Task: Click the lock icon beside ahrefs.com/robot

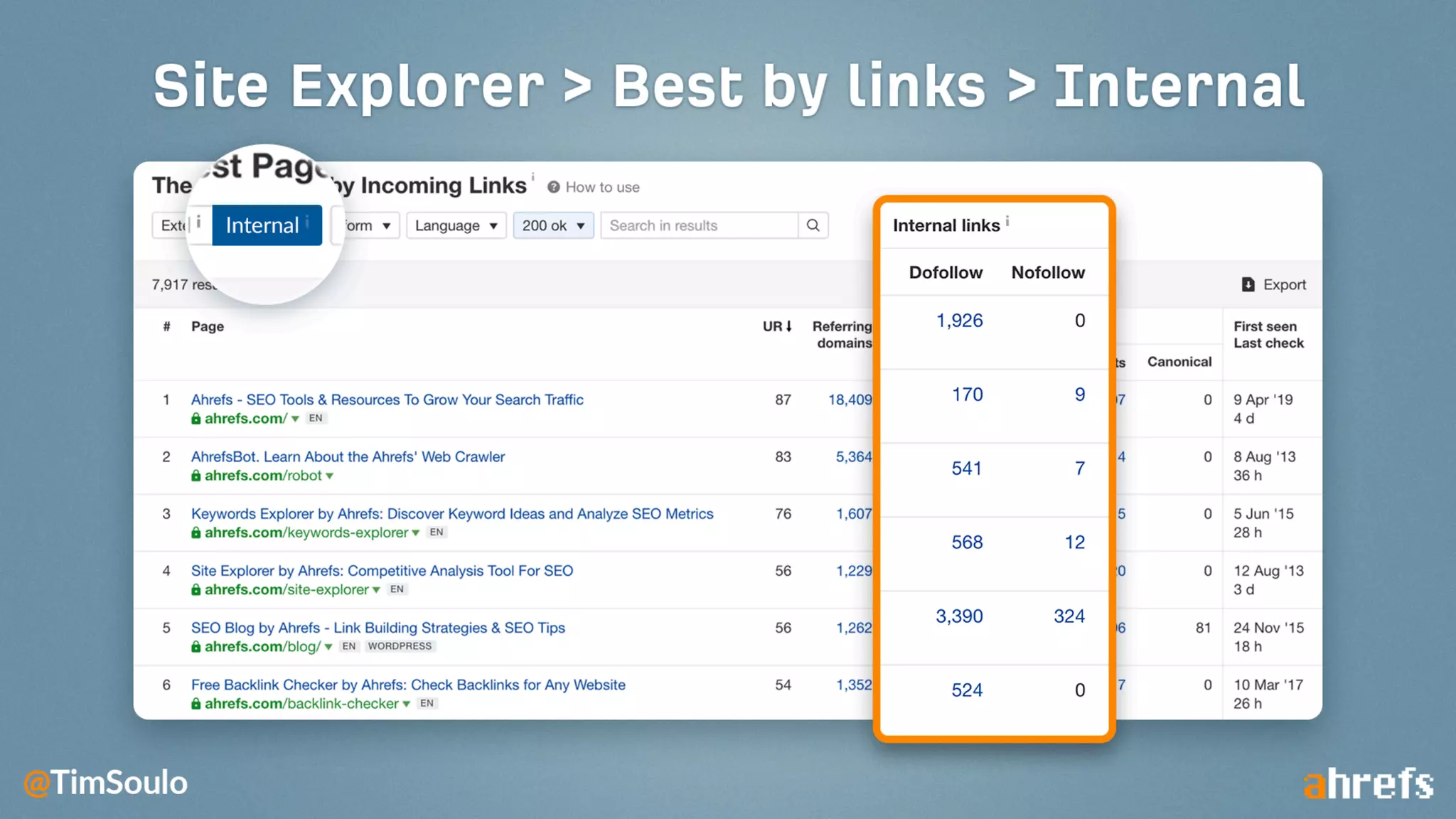Action: click(196, 476)
